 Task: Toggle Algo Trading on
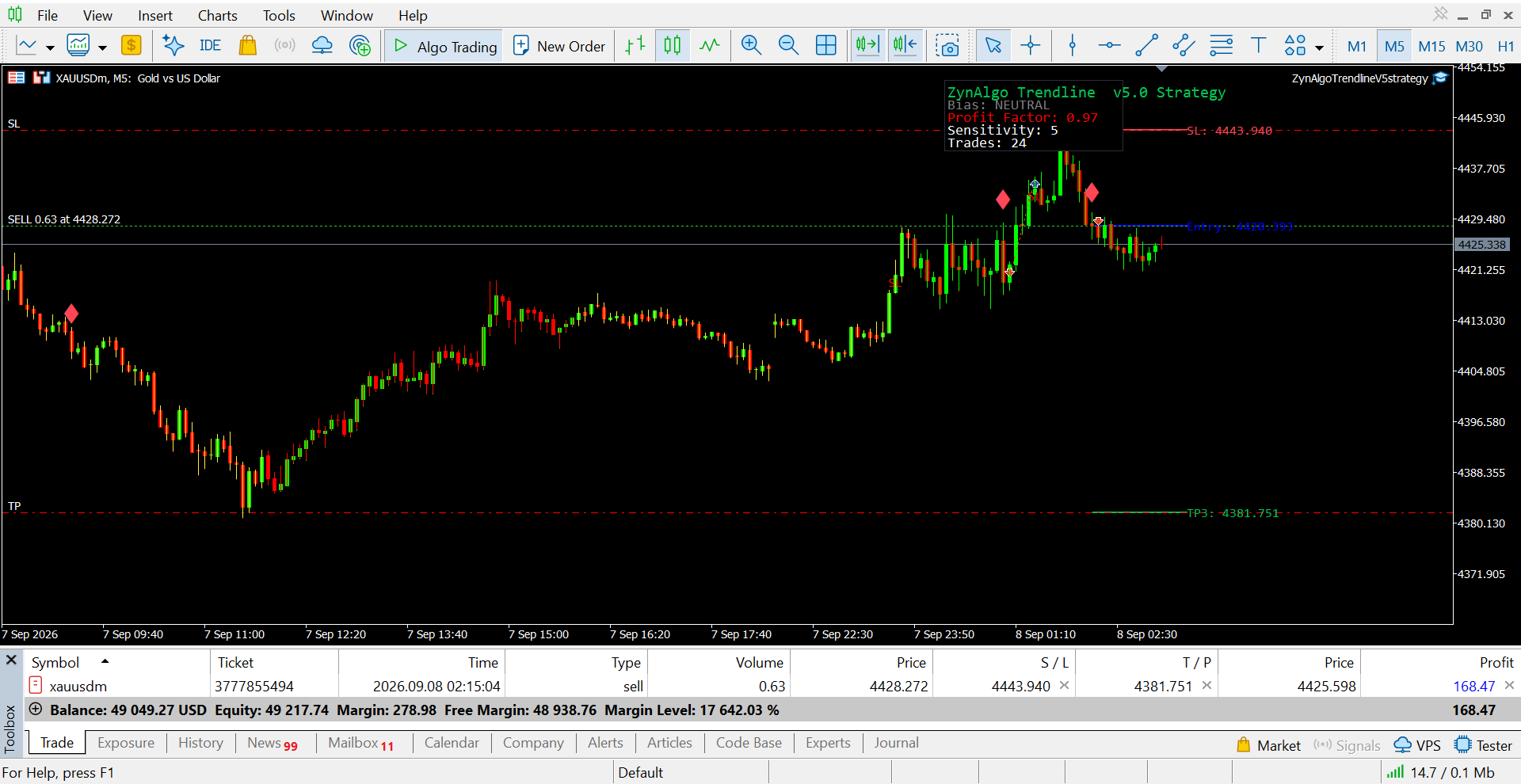coord(444,46)
